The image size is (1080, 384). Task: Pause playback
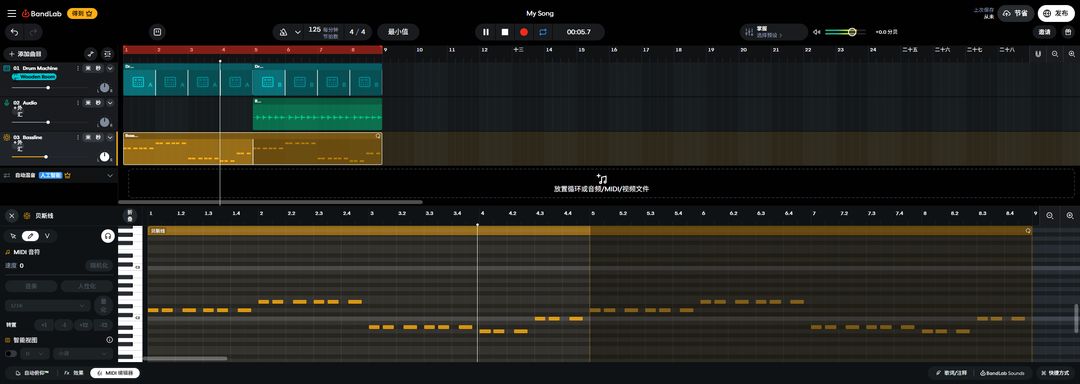point(486,32)
